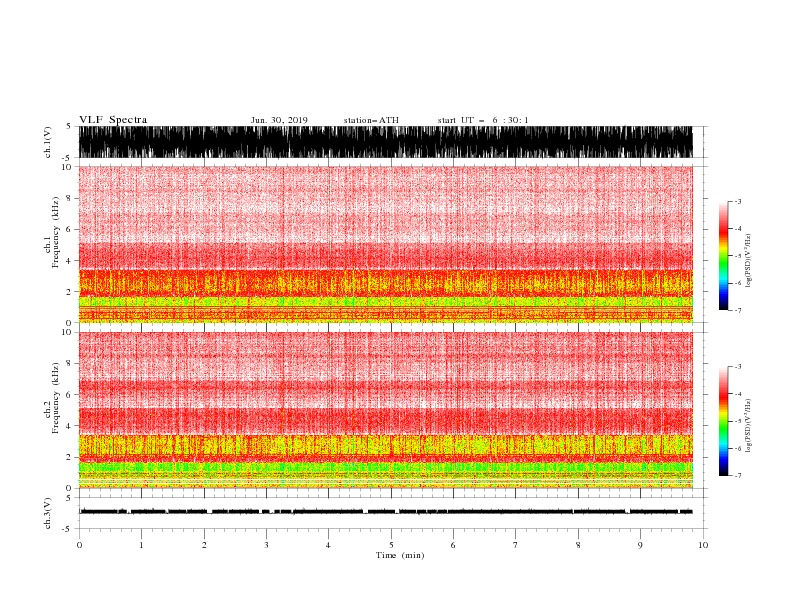The image size is (792, 612).
Task: Click the "8" kHz tick on ch.1 frequency axis
Action: coord(69,198)
